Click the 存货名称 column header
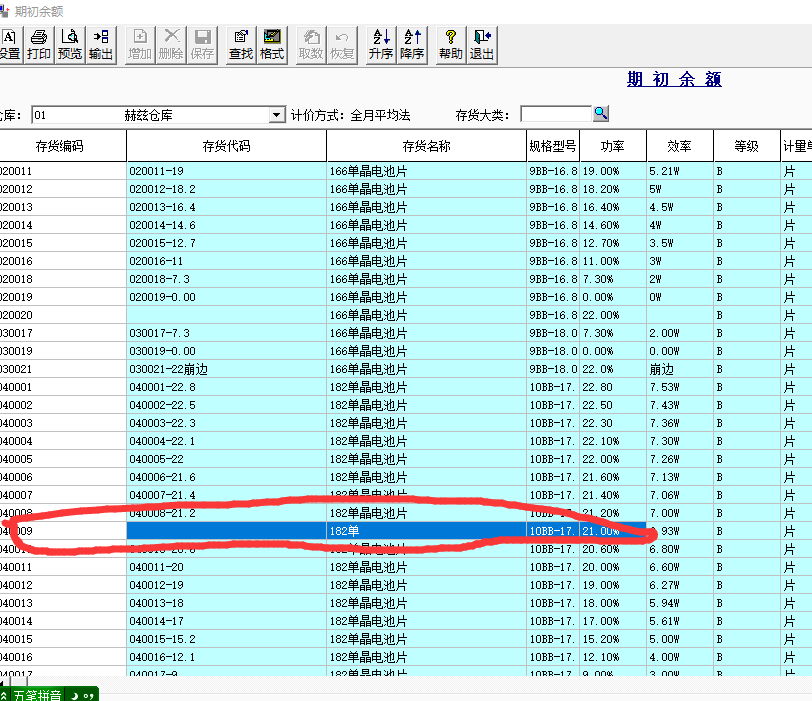 coord(426,146)
